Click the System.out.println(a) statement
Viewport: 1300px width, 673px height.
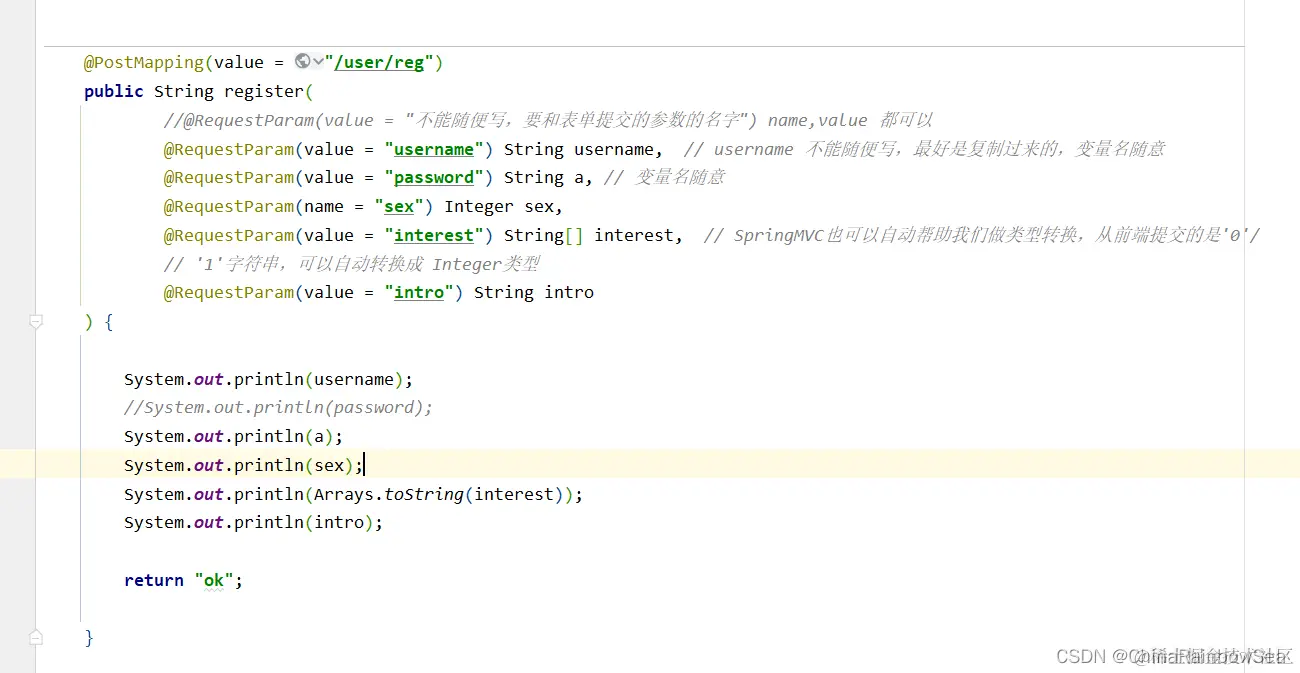point(233,436)
